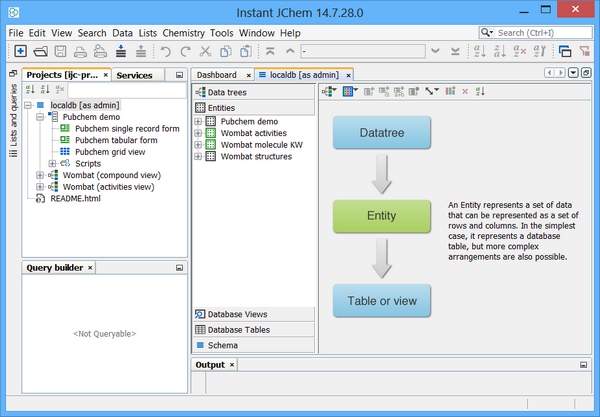This screenshot has height=417, width=600.
Task: Click the ascending sort icon in Projects panel
Action: click(29, 89)
